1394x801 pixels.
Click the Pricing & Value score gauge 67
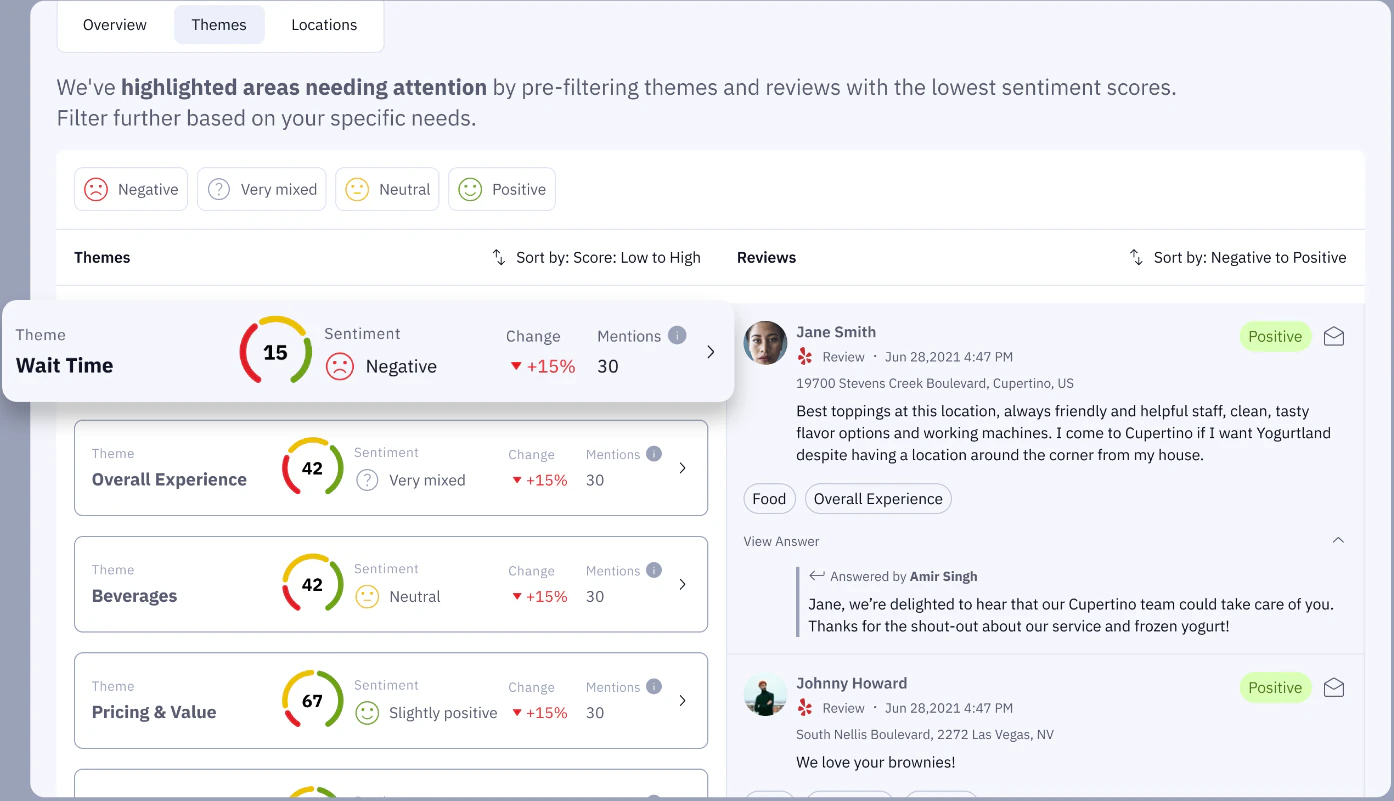coord(312,701)
